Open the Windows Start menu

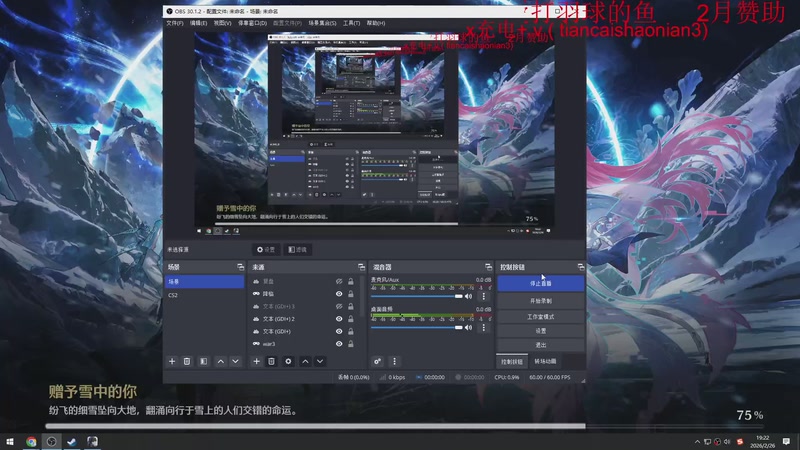[x=9, y=441]
